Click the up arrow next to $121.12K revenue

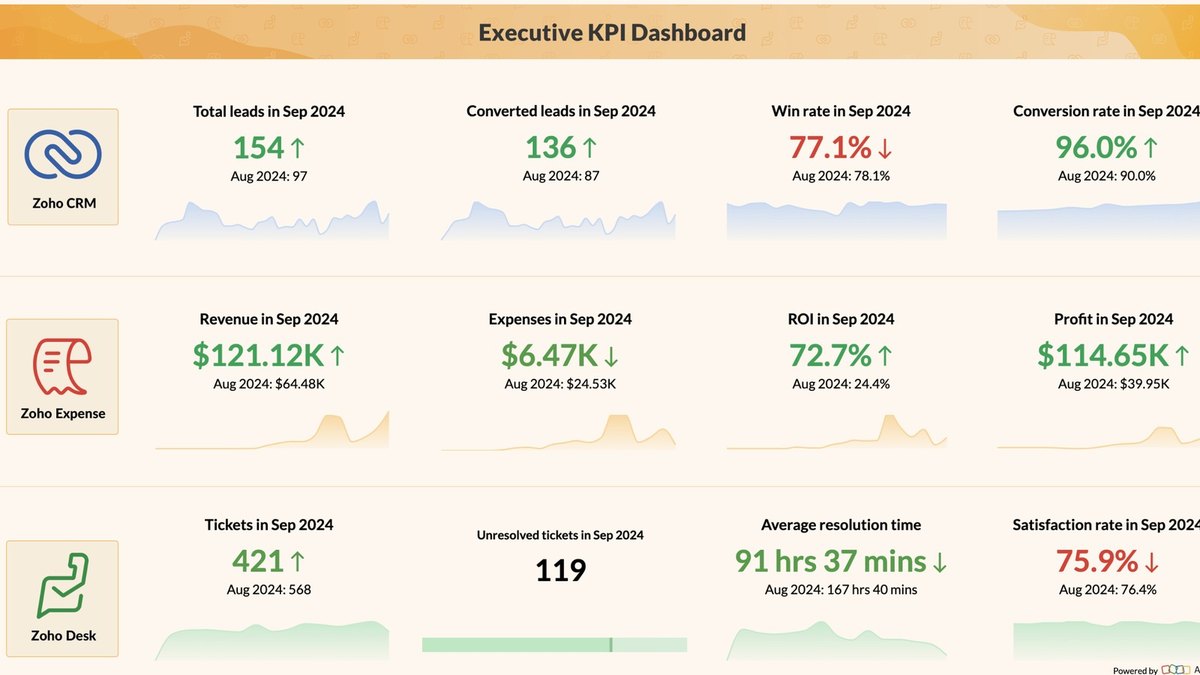[x=337, y=355]
